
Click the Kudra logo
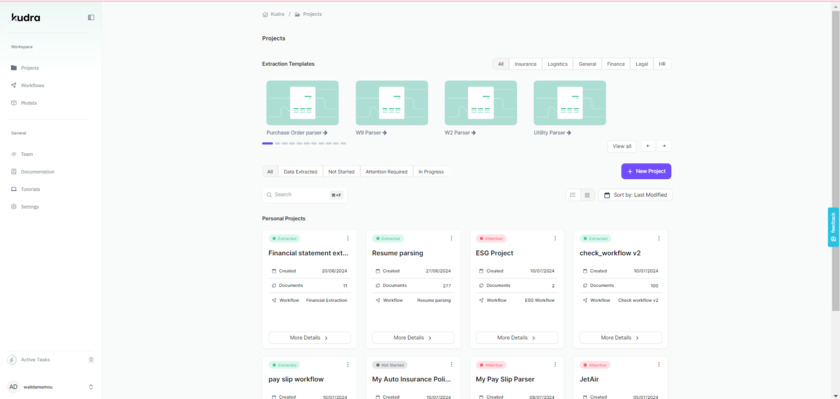[x=26, y=17]
